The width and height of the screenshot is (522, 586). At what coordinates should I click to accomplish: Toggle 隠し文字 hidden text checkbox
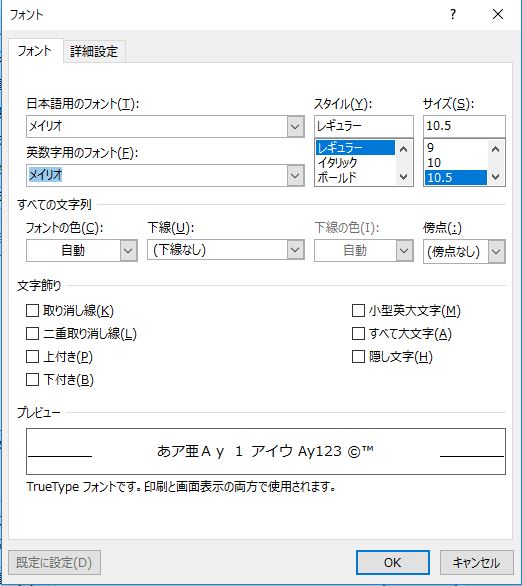(x=358, y=357)
